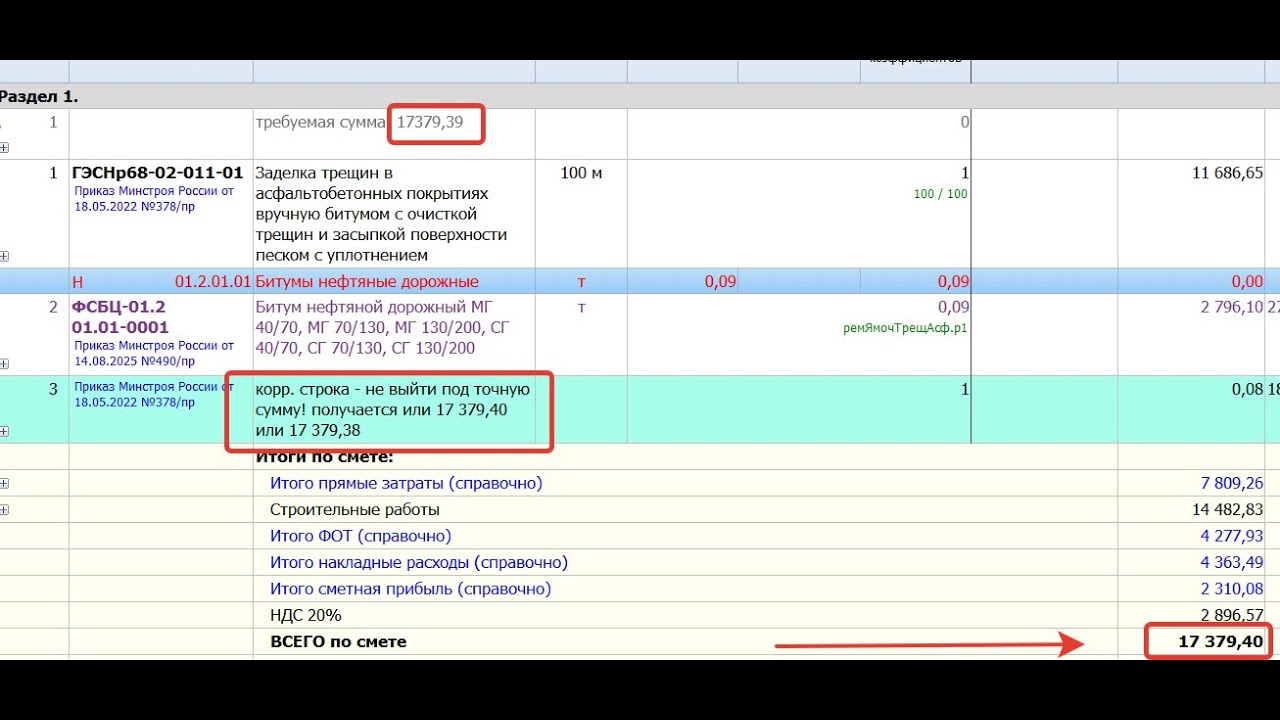Click the 0,08 cost in row 3

1246,389
